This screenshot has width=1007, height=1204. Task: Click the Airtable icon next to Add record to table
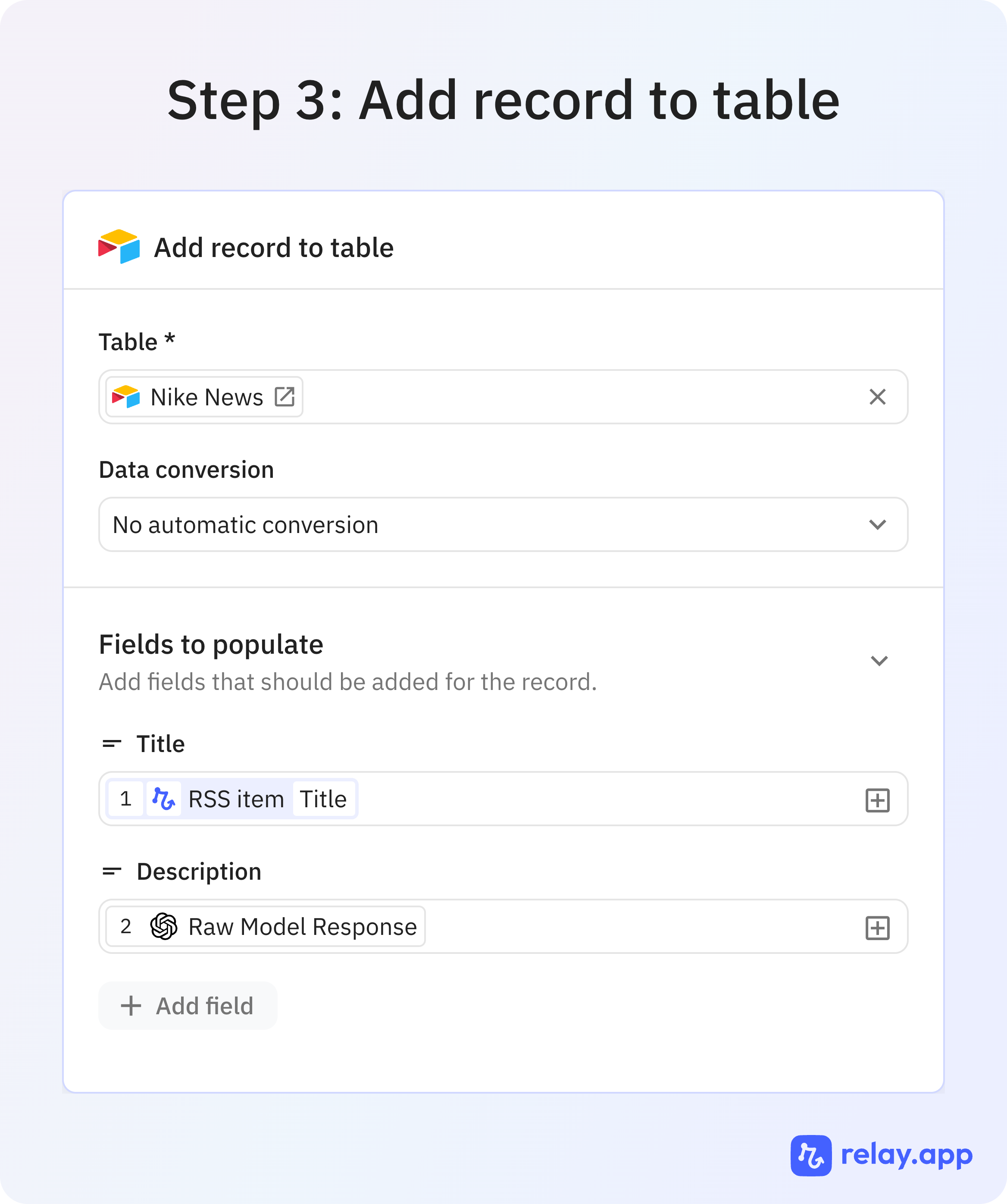coord(119,248)
